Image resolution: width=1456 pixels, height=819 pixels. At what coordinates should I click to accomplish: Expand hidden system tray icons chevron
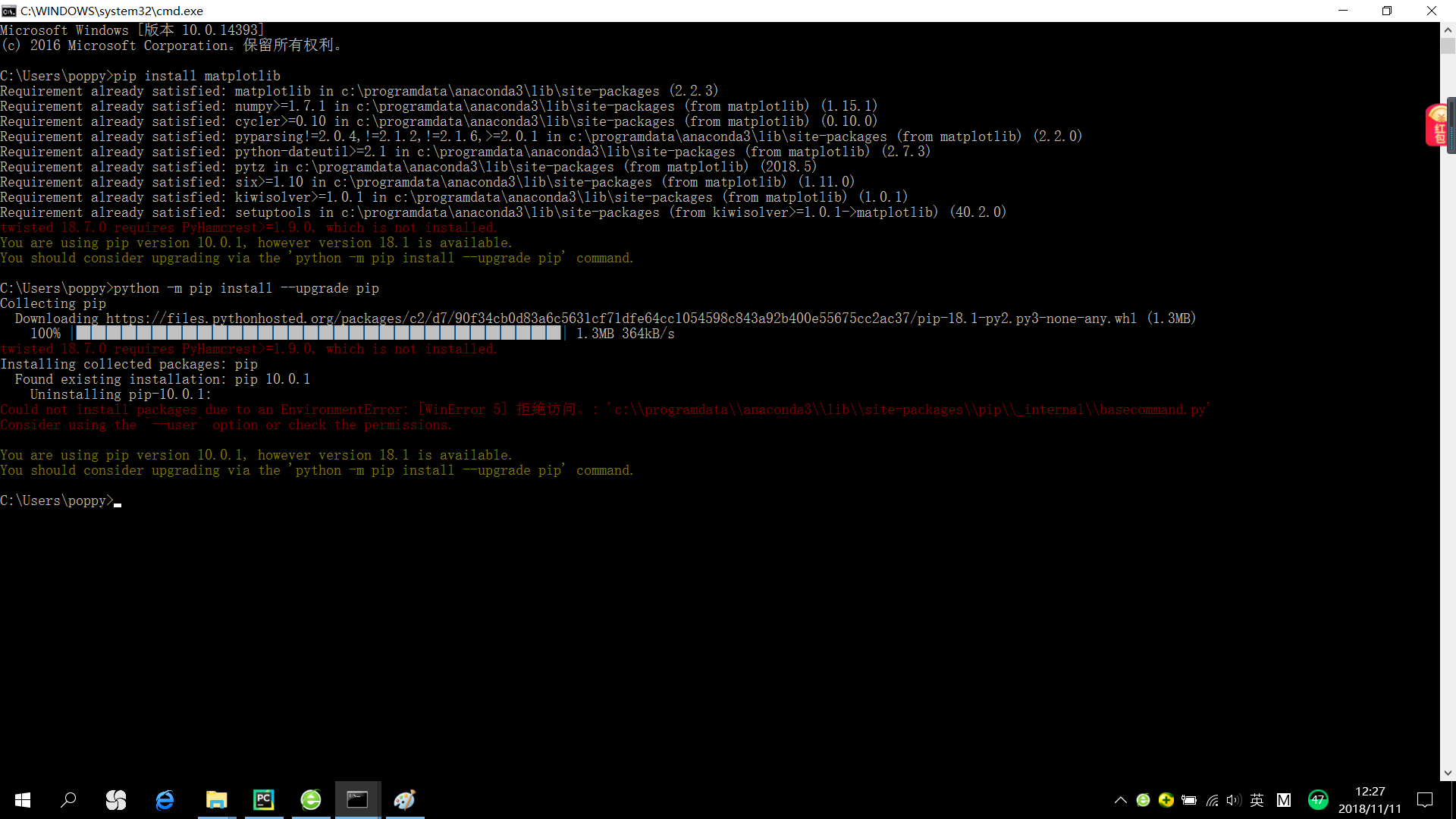click(x=1120, y=800)
